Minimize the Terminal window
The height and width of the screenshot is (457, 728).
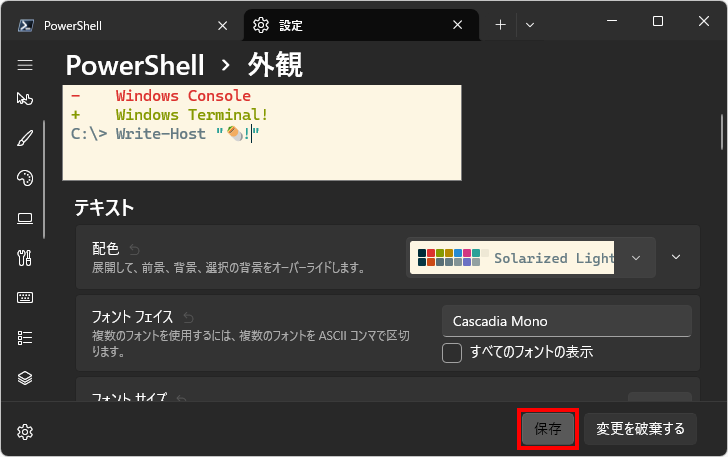[612, 21]
